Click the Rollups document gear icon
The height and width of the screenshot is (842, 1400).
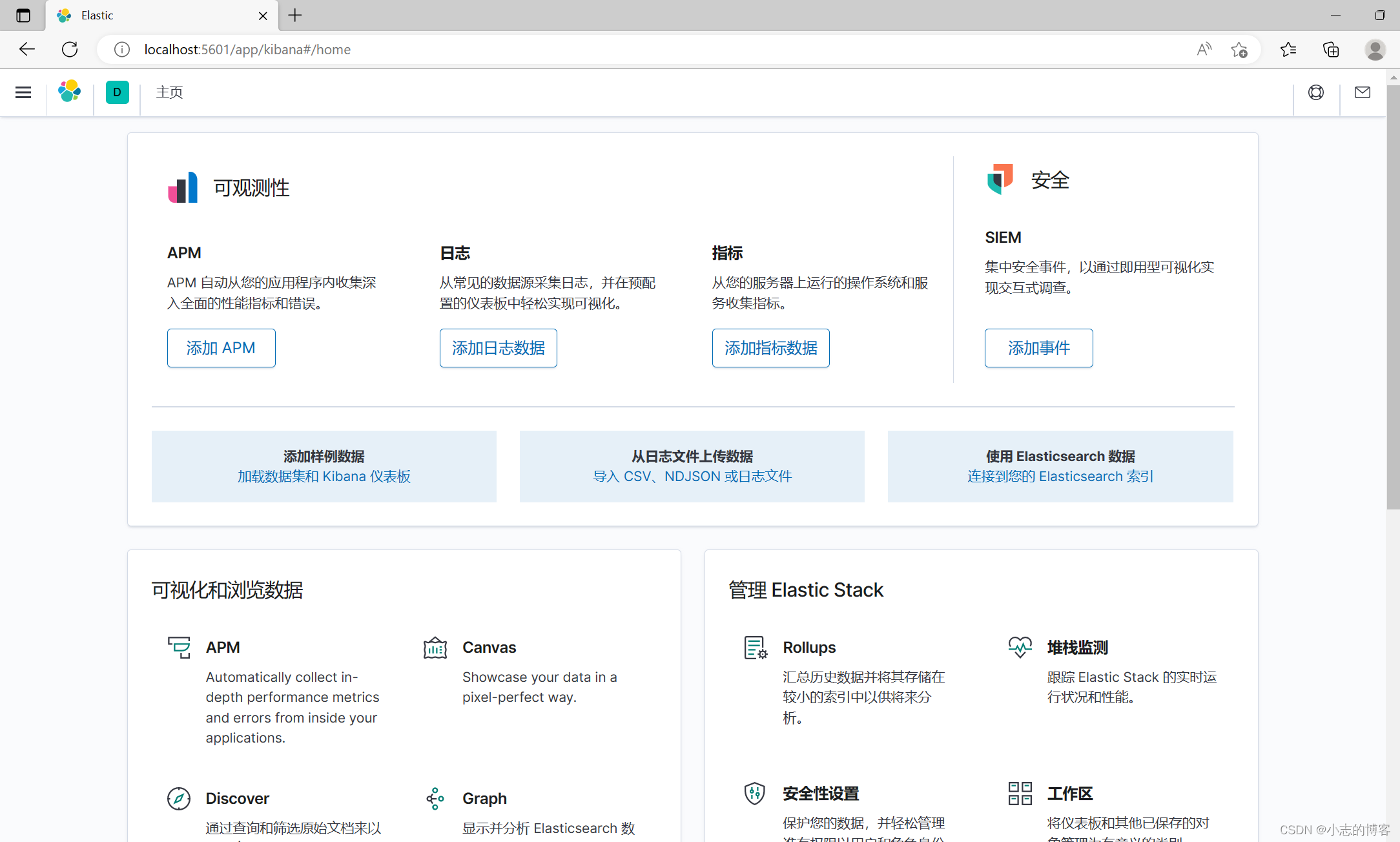(755, 648)
